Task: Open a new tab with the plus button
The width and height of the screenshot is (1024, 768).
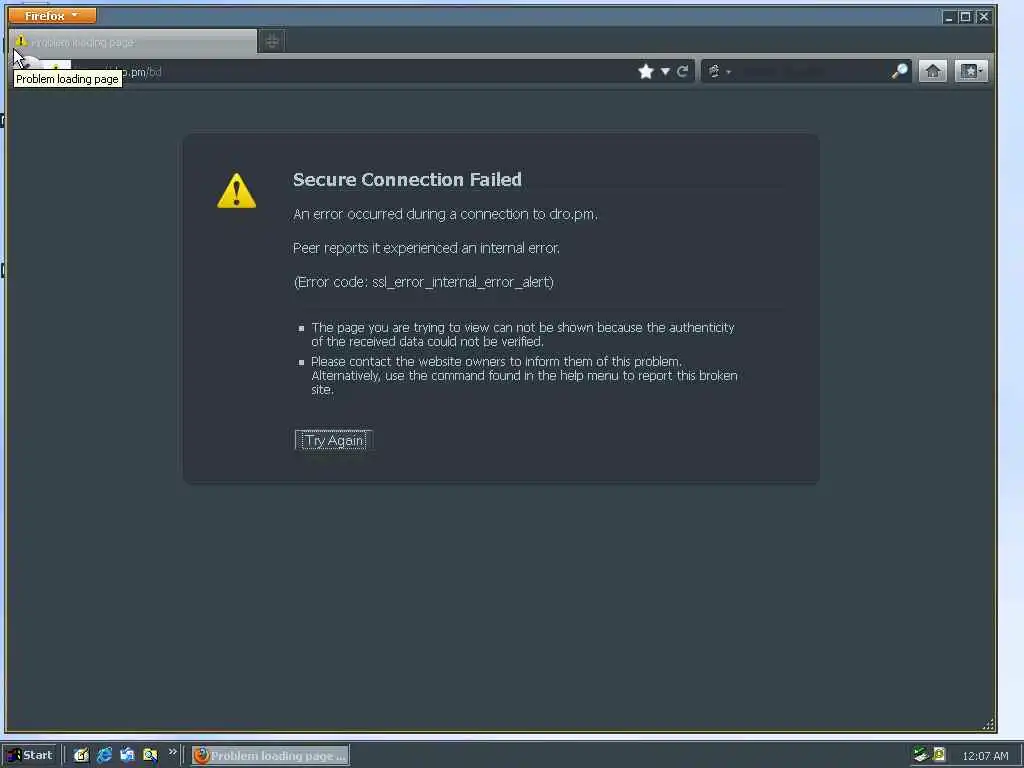Action: click(272, 42)
